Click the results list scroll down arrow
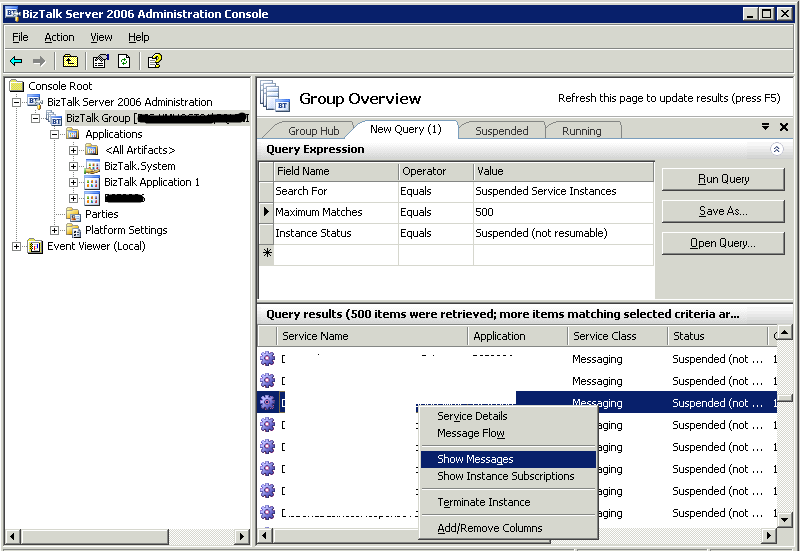This screenshot has height=551, width=800. 785,520
